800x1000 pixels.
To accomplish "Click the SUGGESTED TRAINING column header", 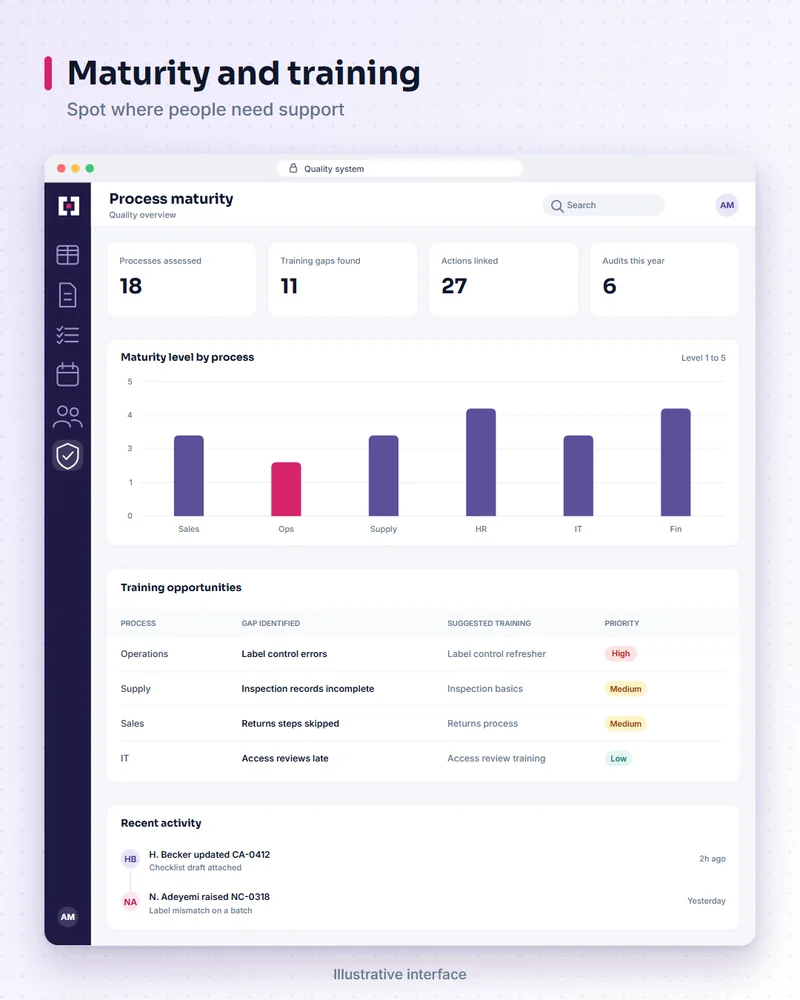I will pos(489,623).
